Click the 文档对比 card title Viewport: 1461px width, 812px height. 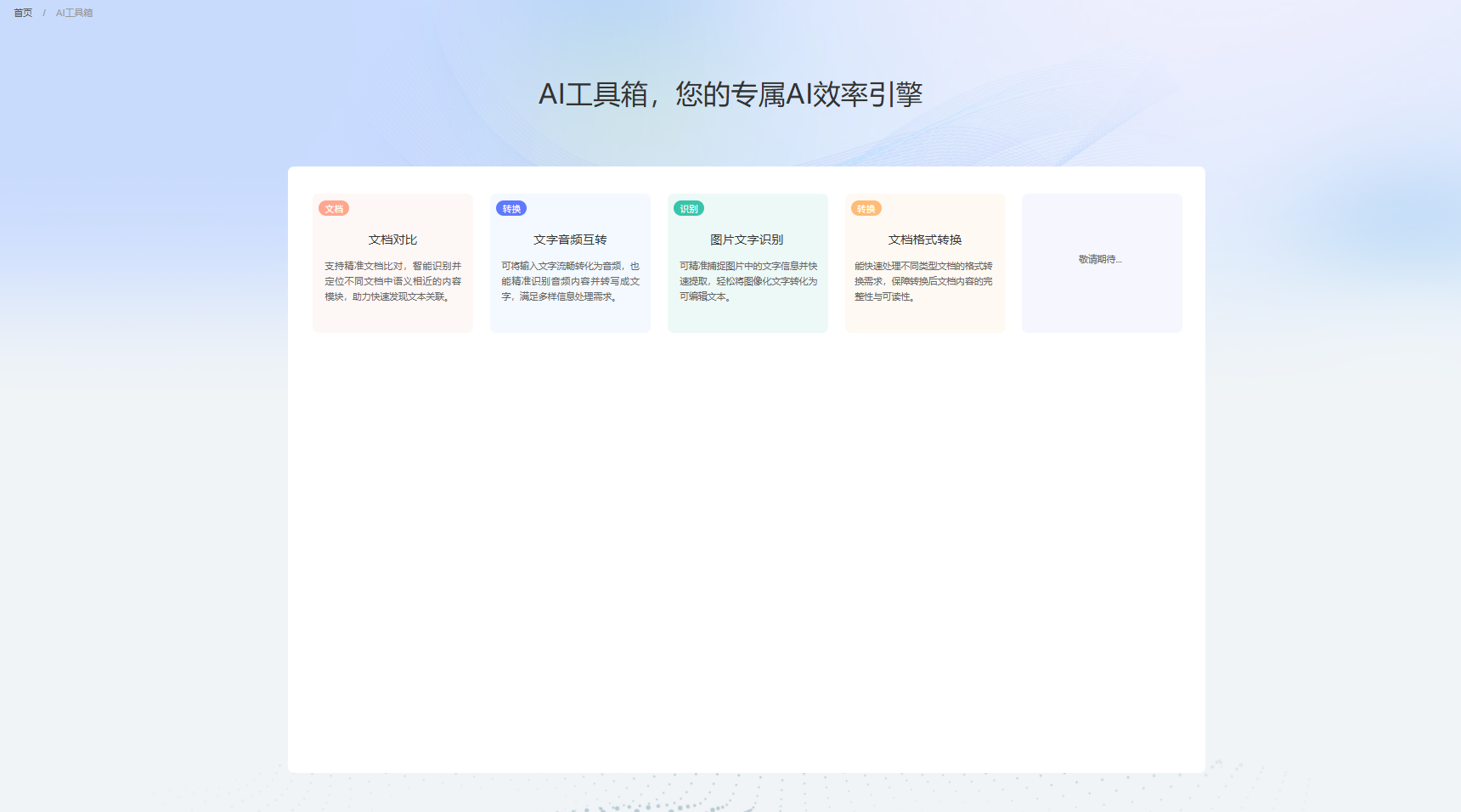pyautogui.click(x=392, y=240)
